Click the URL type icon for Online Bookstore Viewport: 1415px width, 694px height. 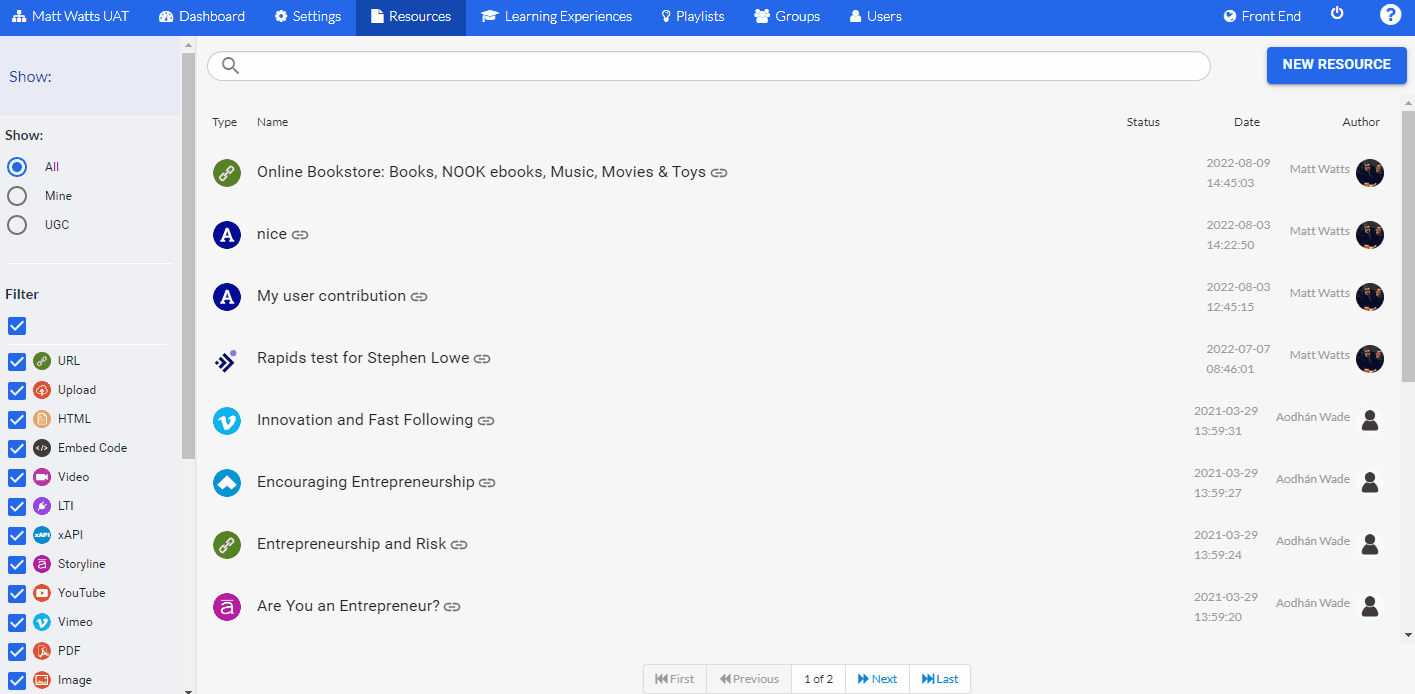click(x=227, y=172)
